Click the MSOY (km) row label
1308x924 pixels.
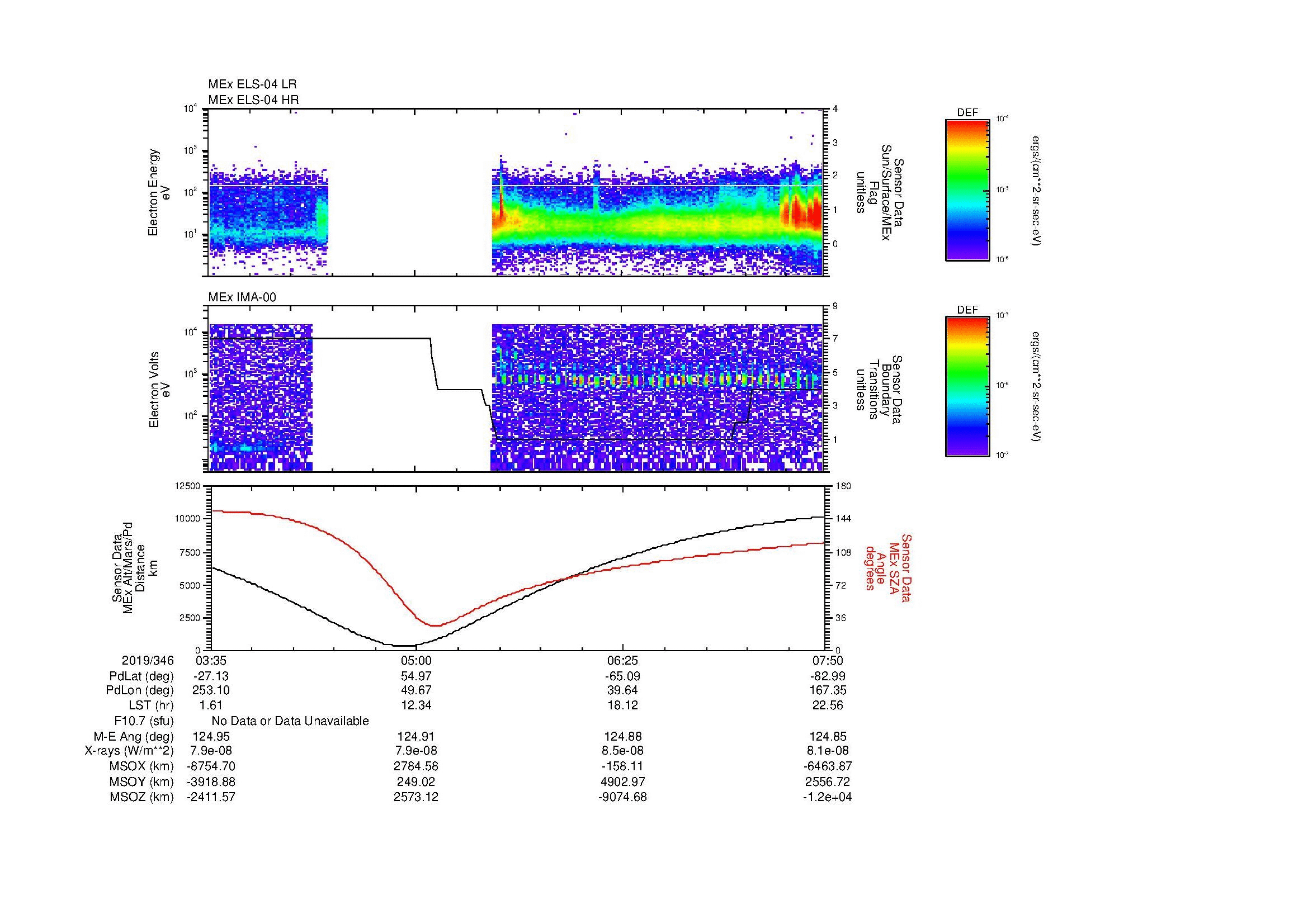(x=142, y=781)
